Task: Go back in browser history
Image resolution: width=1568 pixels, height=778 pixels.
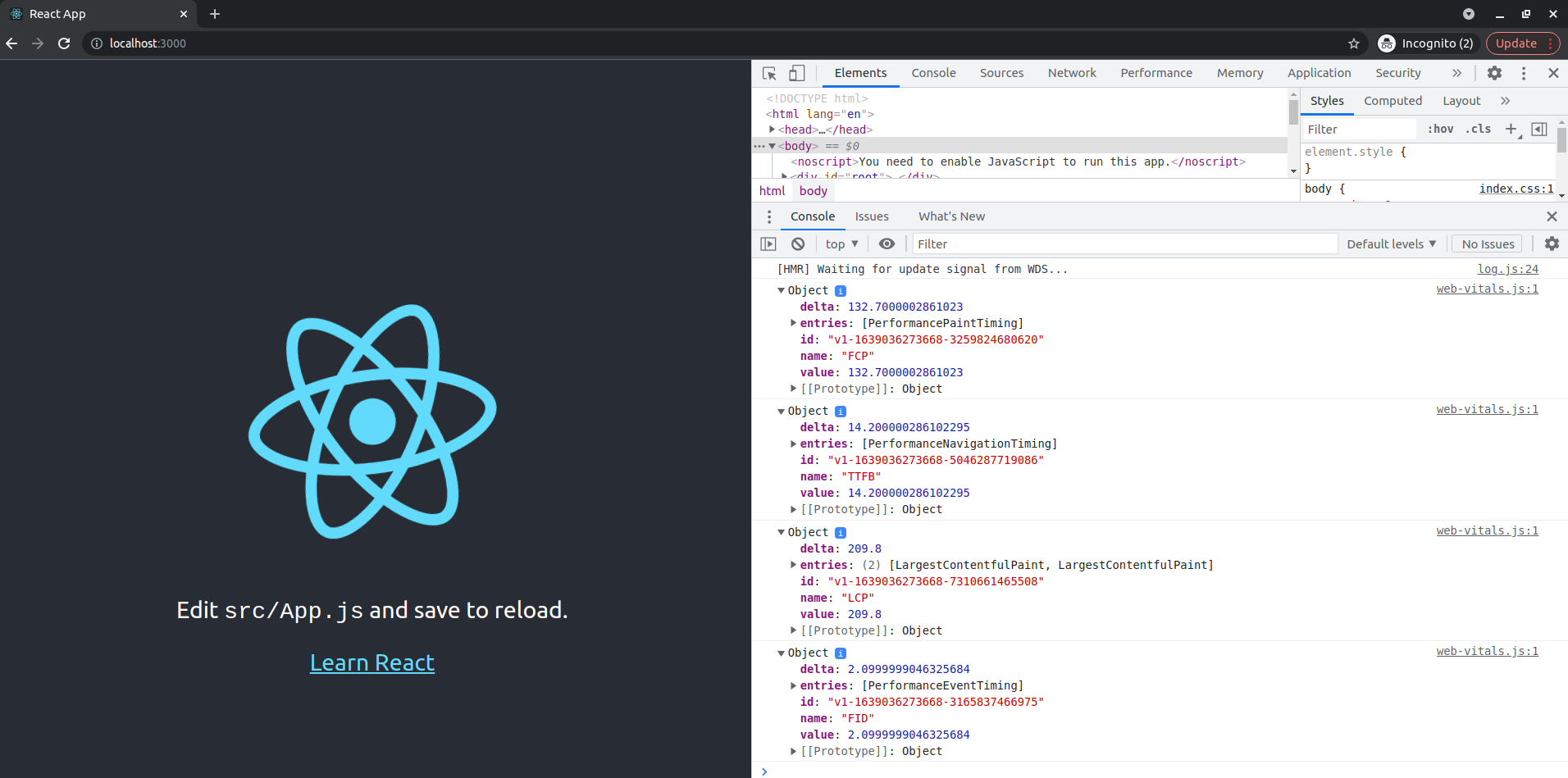Action: tap(11, 43)
